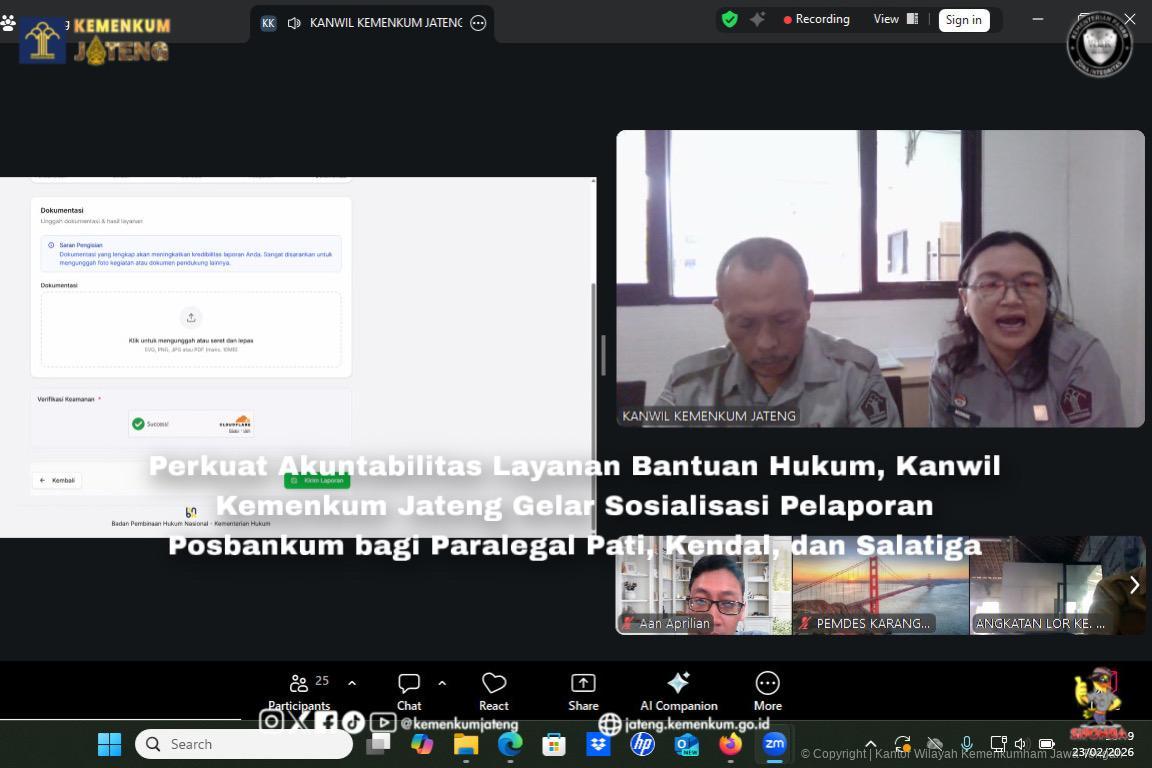Select Aan Aprilian's video thumbnail

point(703,585)
